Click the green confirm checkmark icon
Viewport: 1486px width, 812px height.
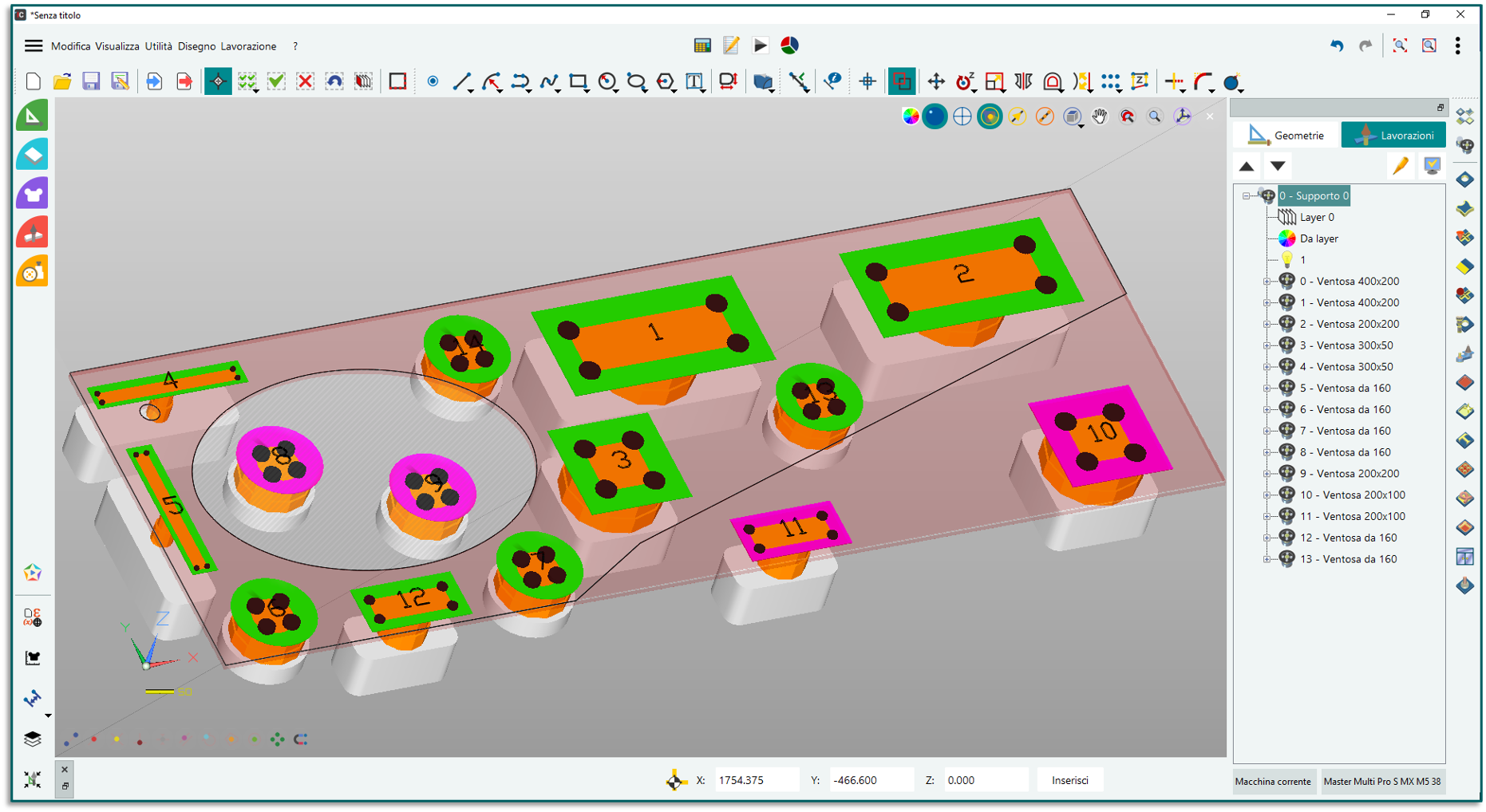coord(276,81)
